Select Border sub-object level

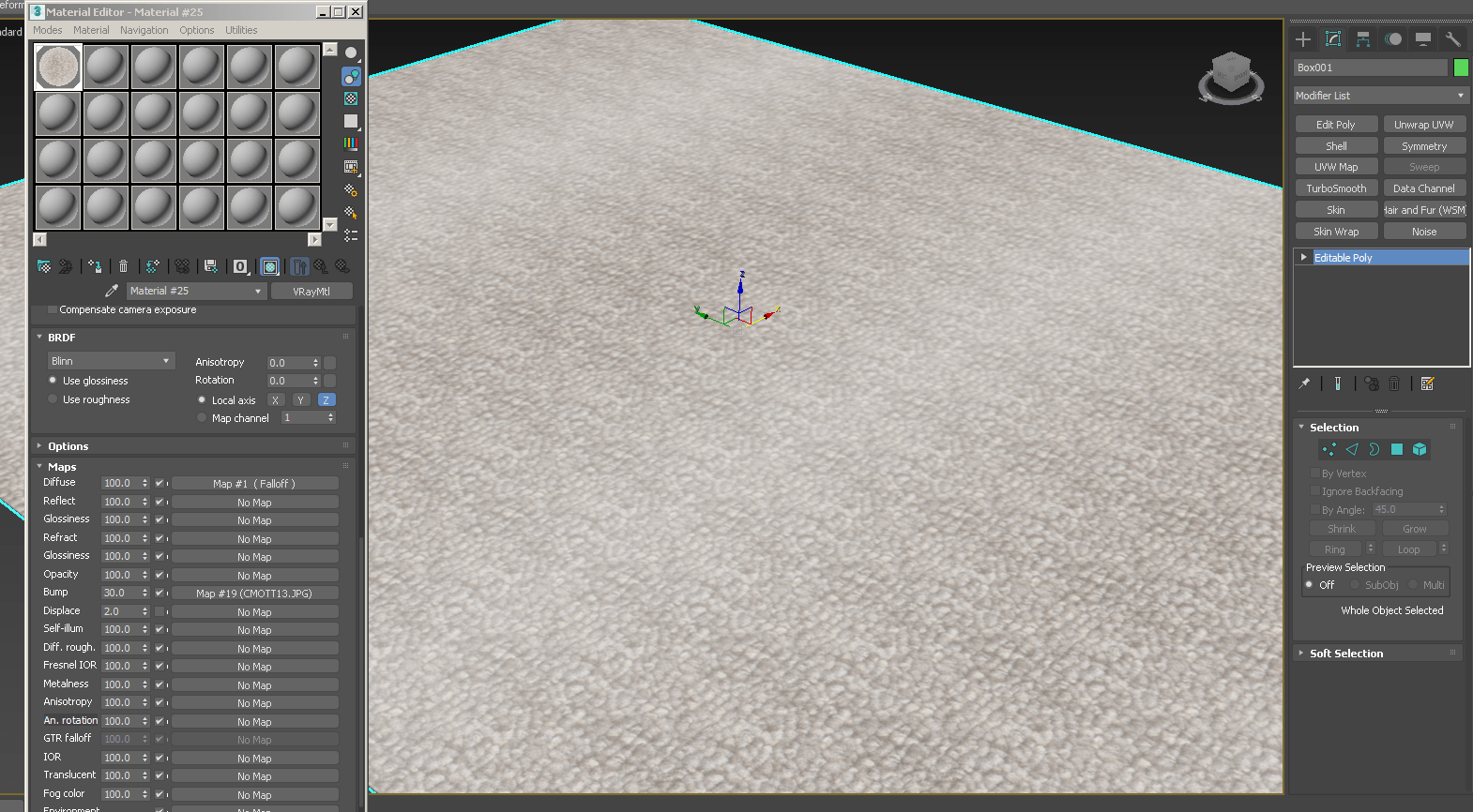1374,449
